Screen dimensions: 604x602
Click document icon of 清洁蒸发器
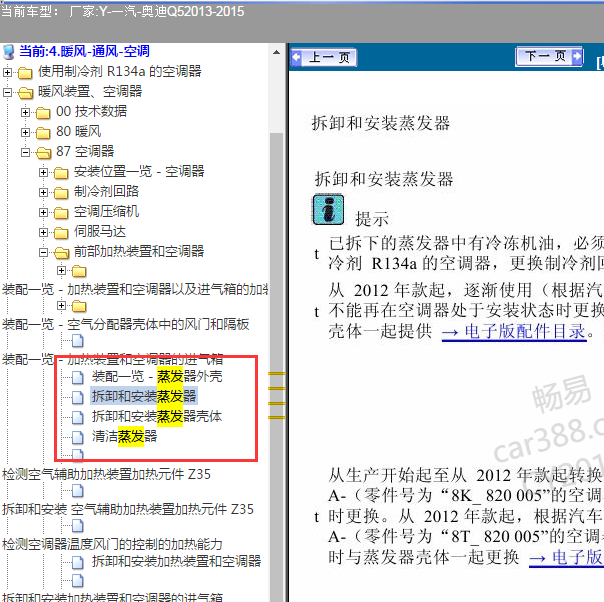pos(77,437)
